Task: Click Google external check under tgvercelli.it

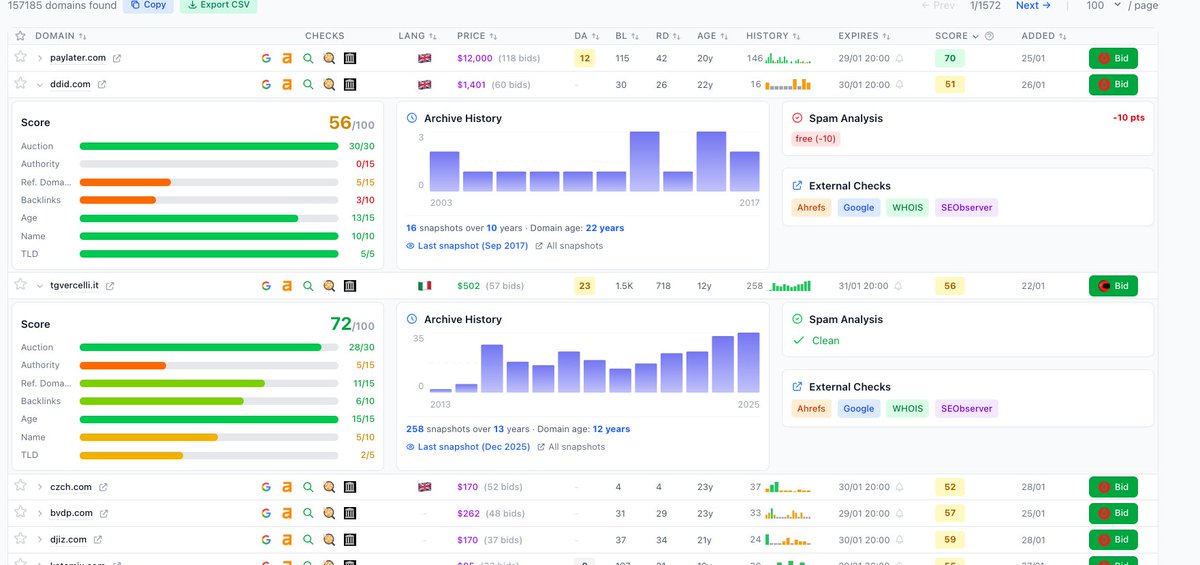Action: 858,408
